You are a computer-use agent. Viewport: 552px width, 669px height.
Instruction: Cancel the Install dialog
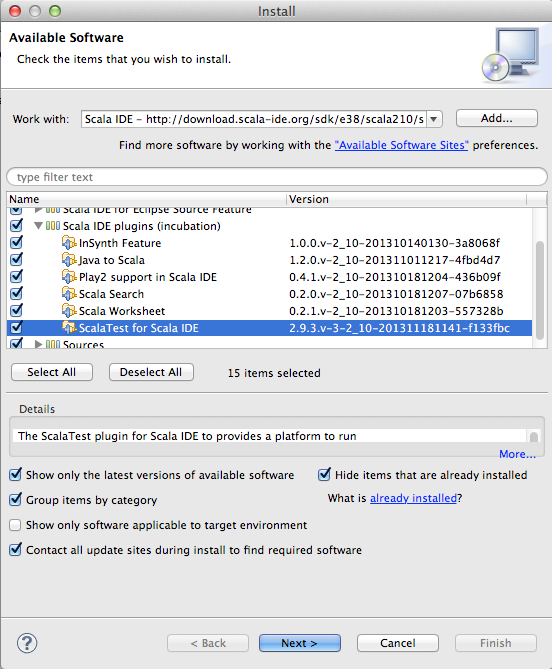coord(398,643)
